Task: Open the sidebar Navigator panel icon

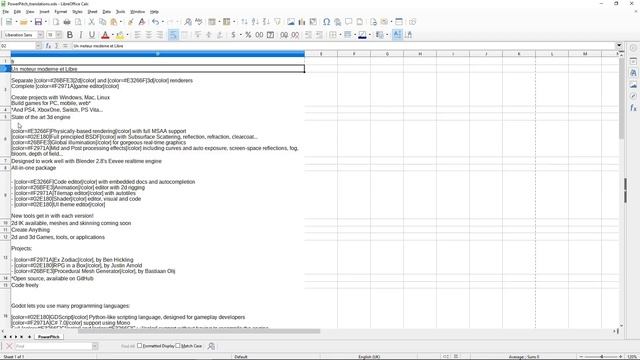Action: (633, 96)
